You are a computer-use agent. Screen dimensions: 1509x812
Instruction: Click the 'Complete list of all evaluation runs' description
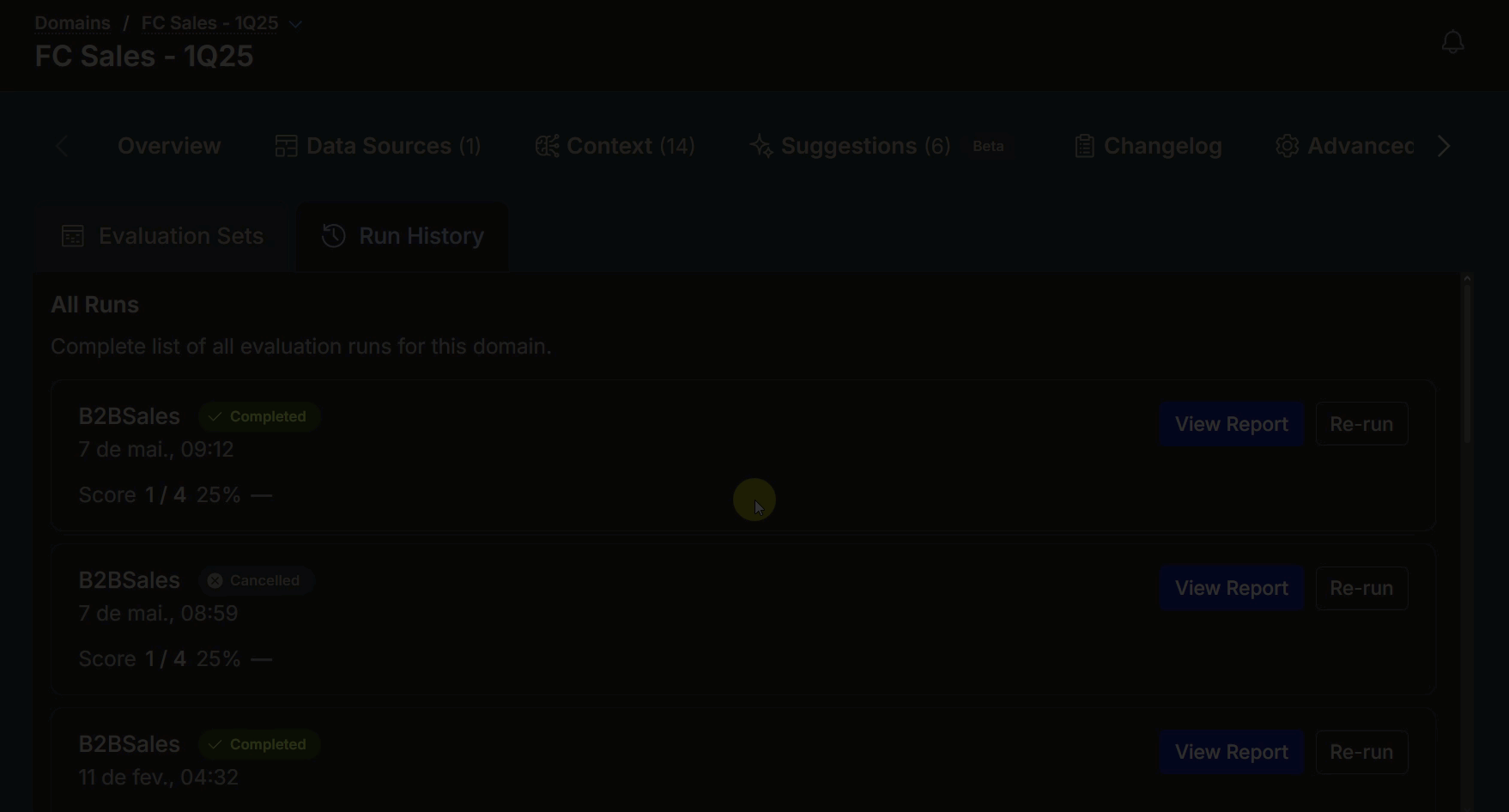point(300,347)
